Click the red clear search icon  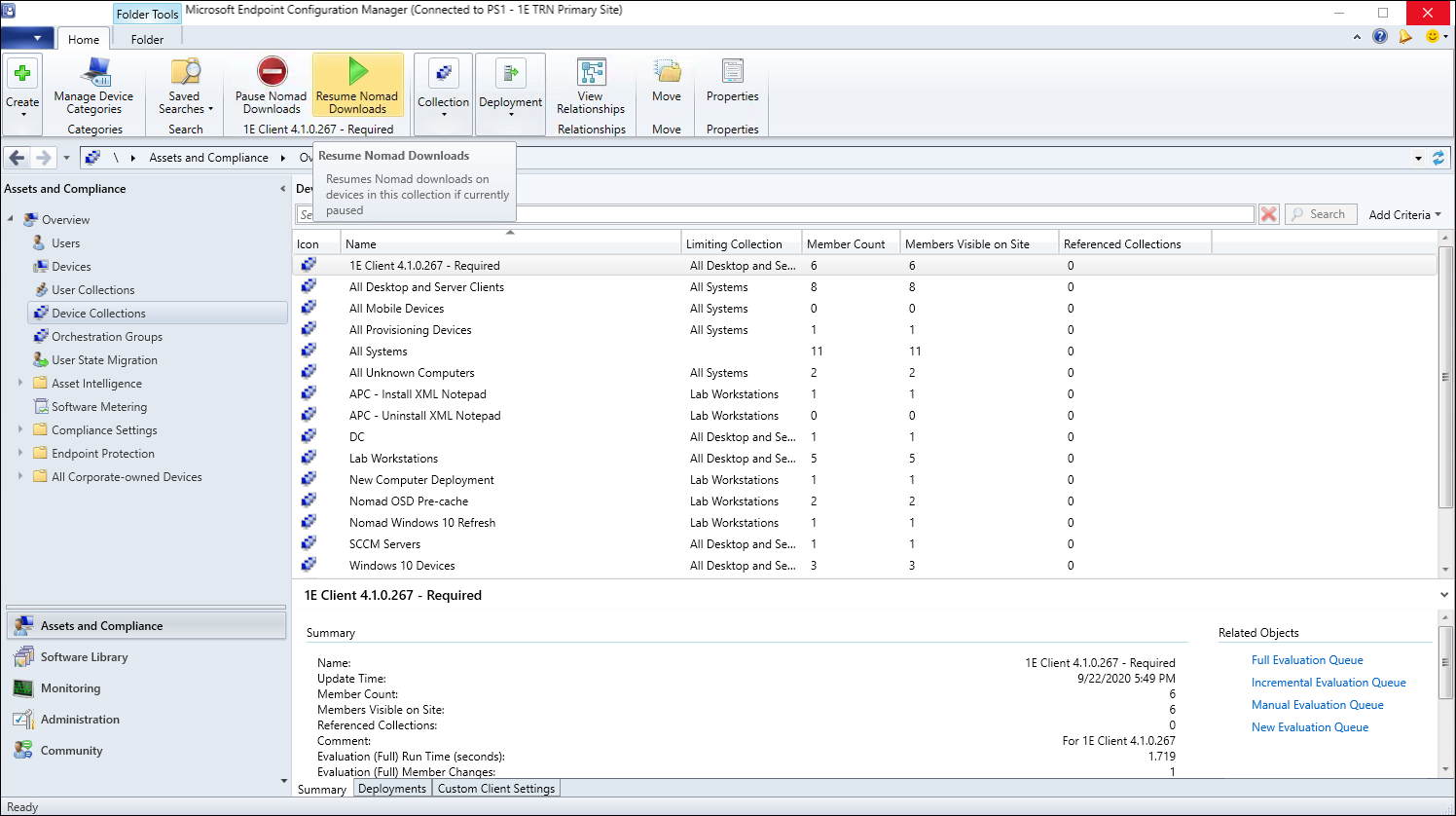(1269, 214)
